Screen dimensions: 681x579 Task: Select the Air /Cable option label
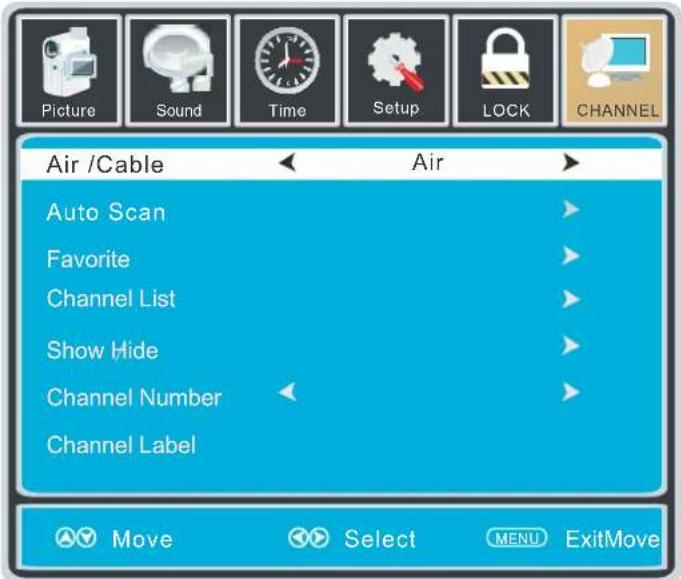pyautogui.click(x=105, y=164)
